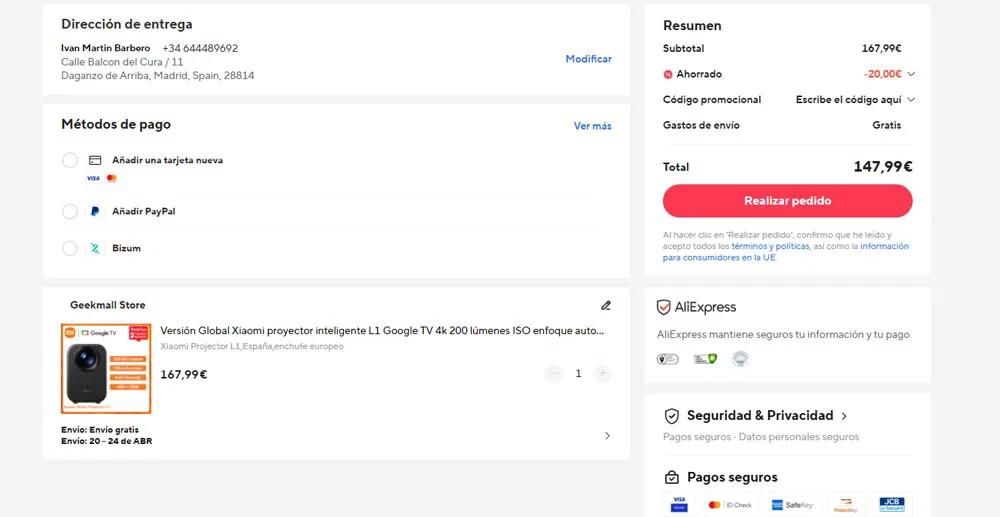Click the red Ahorrado discount icon

(x=668, y=74)
